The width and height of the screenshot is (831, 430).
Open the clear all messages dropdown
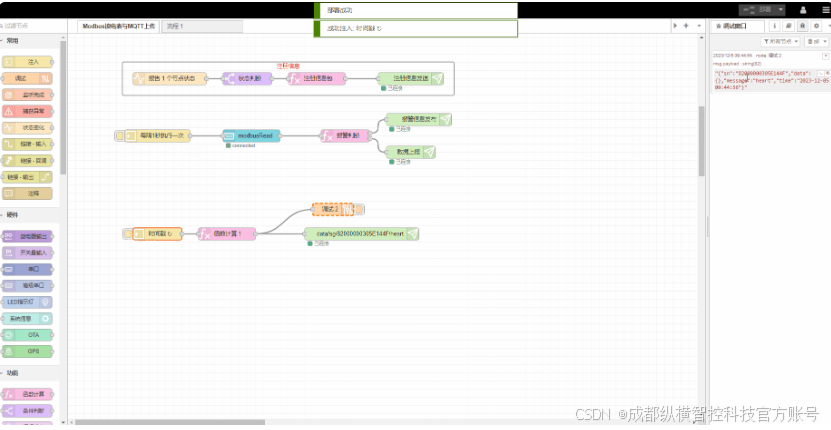point(816,41)
